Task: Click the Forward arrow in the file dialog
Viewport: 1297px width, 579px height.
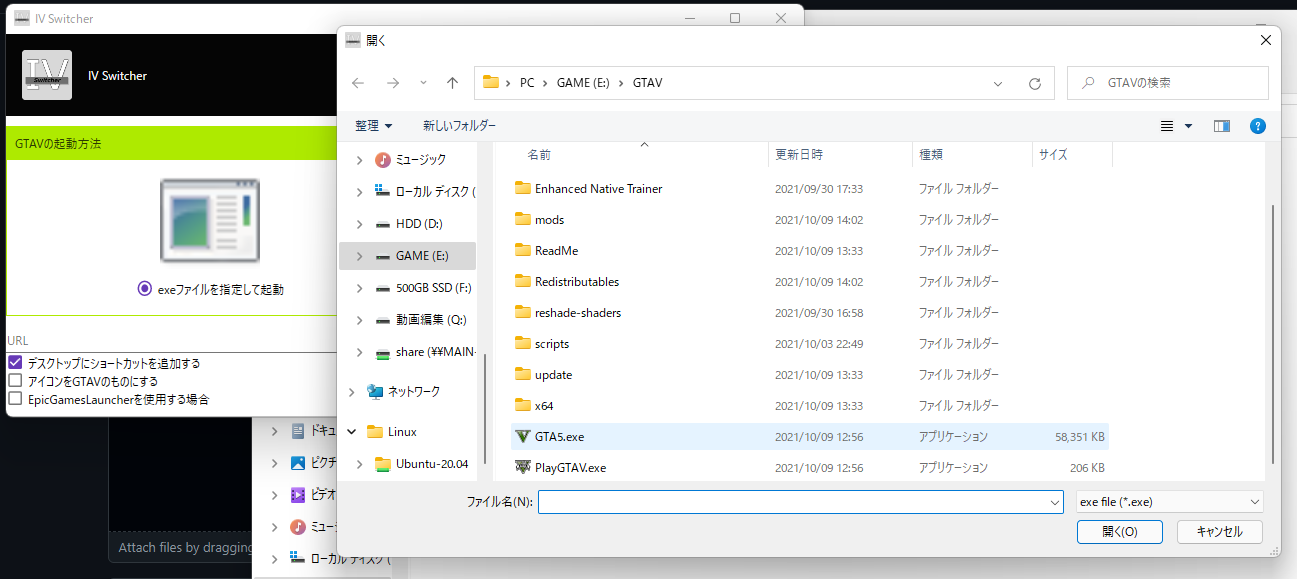Action: (x=393, y=83)
